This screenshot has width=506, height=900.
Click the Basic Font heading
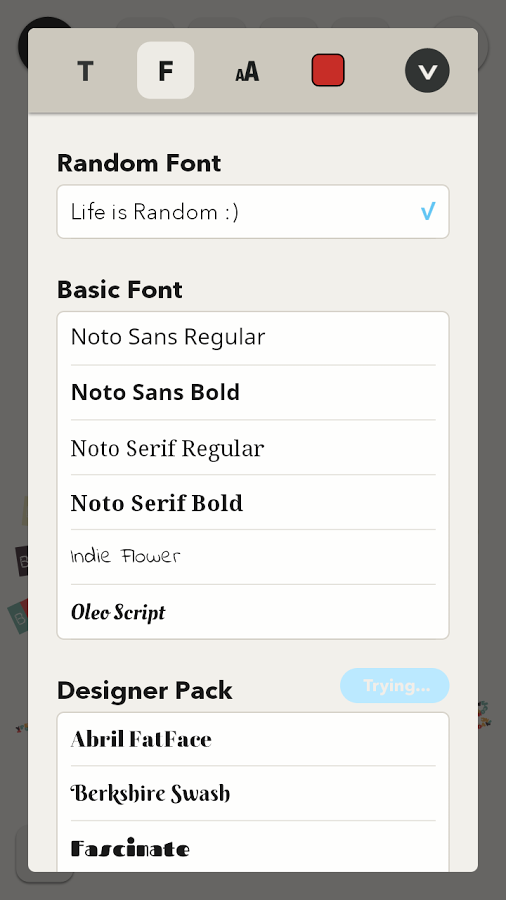(x=120, y=290)
